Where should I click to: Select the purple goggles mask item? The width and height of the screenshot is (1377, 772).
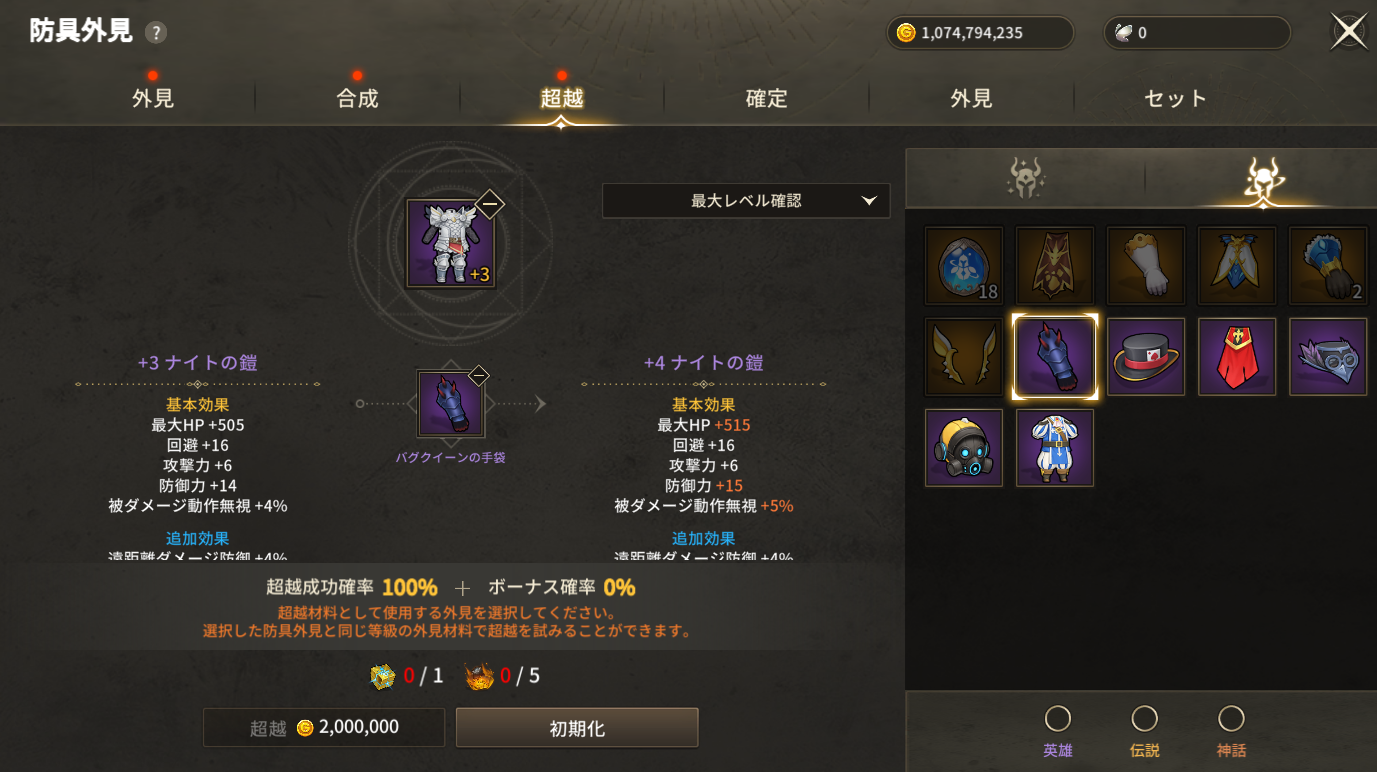click(1328, 357)
